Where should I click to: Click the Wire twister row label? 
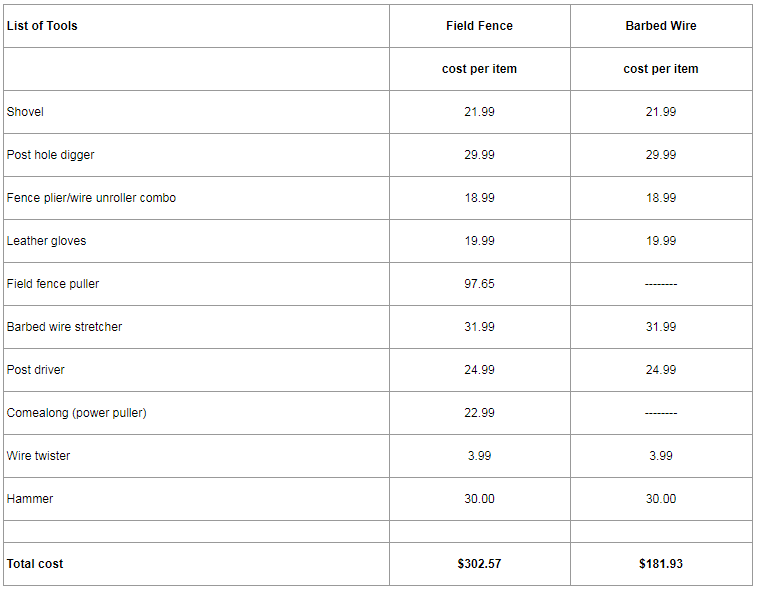pos(39,456)
